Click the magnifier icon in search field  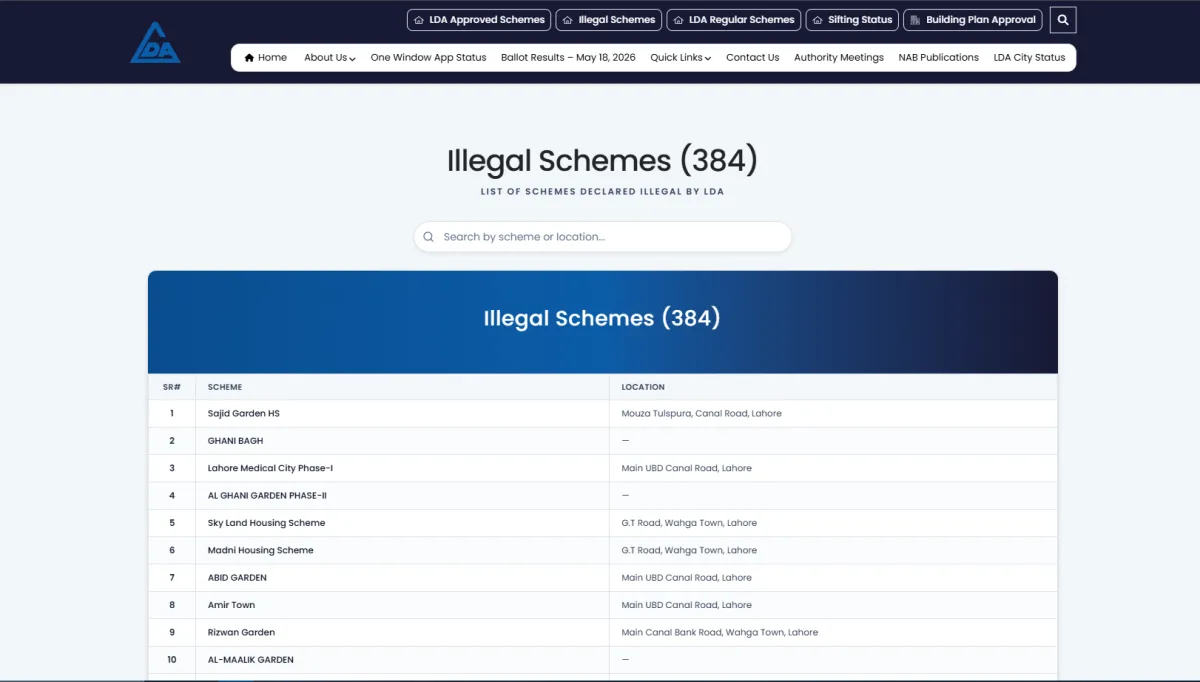[x=428, y=237]
